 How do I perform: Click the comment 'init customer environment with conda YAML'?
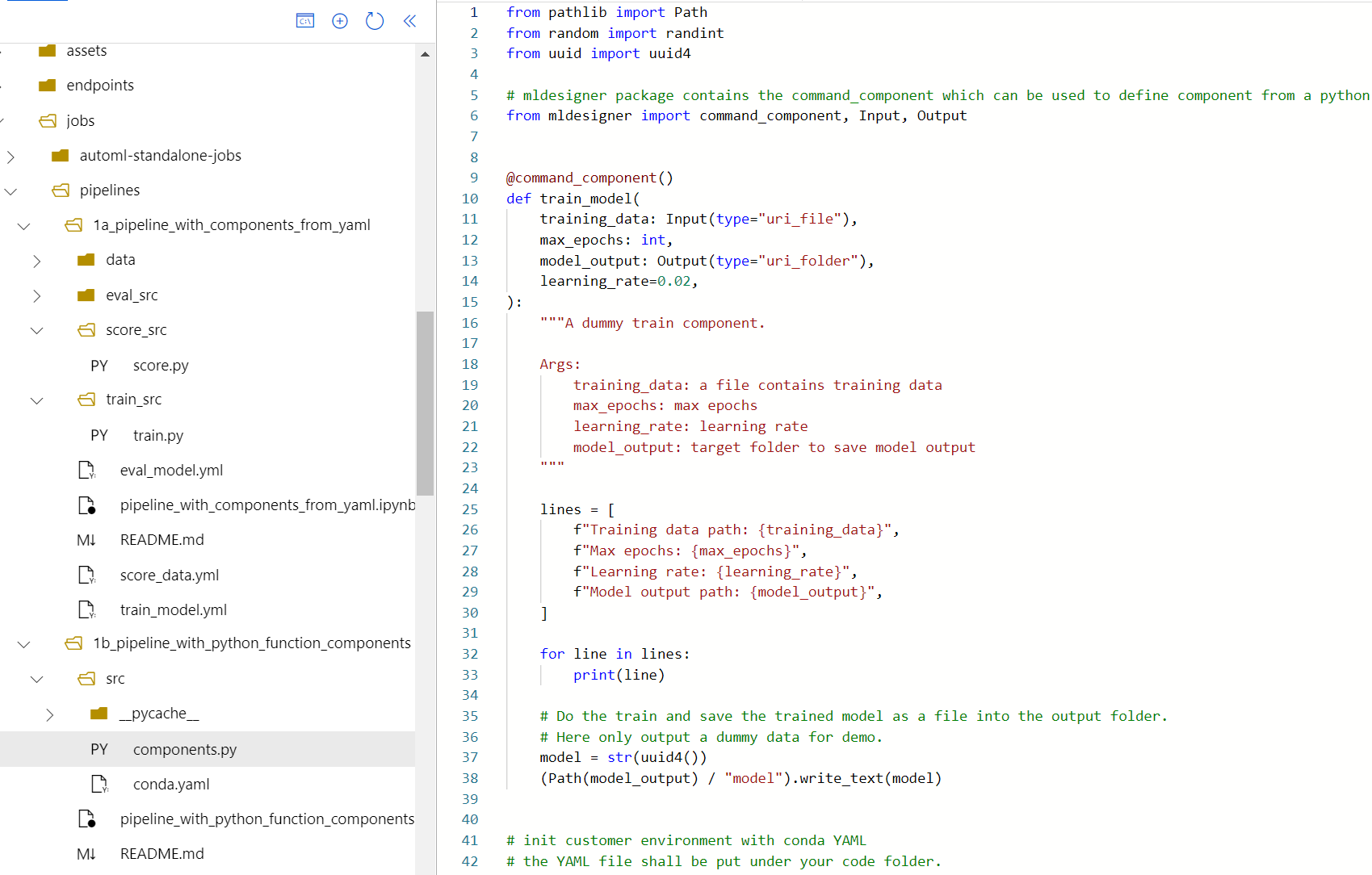coord(686,840)
